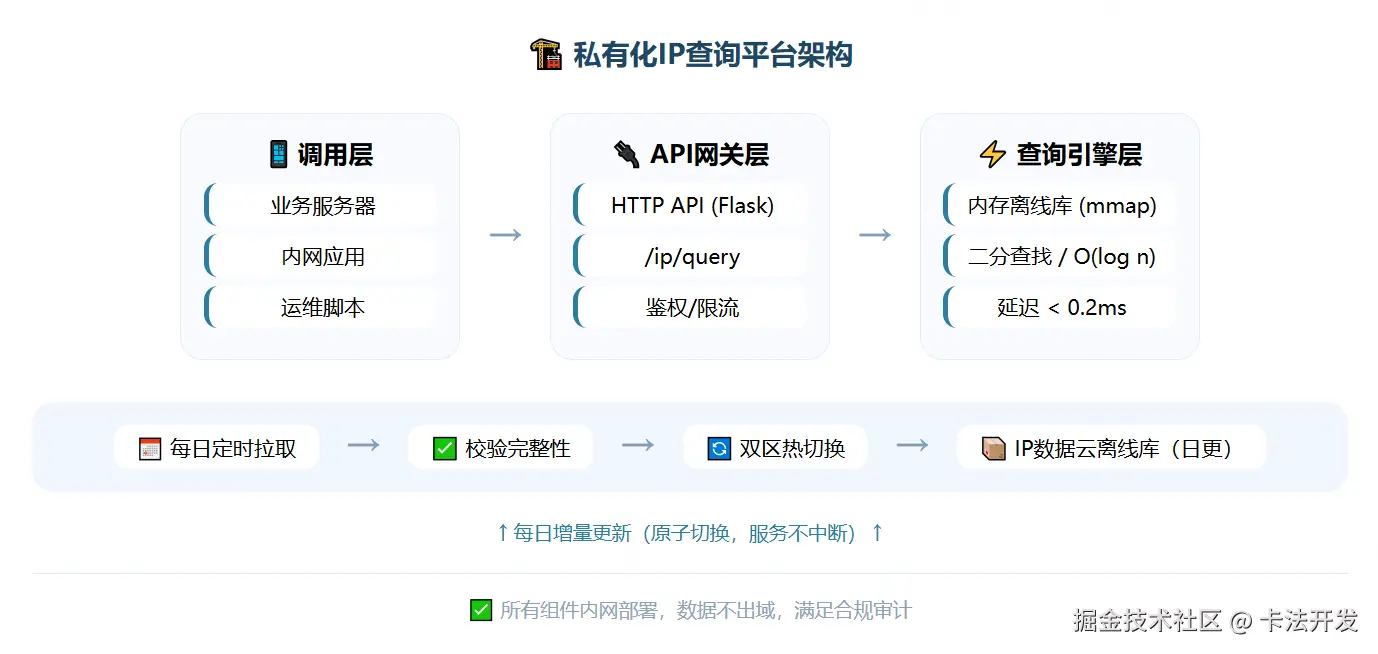
Task: Click the HTTP API (Flask) button
Action: pos(690,205)
